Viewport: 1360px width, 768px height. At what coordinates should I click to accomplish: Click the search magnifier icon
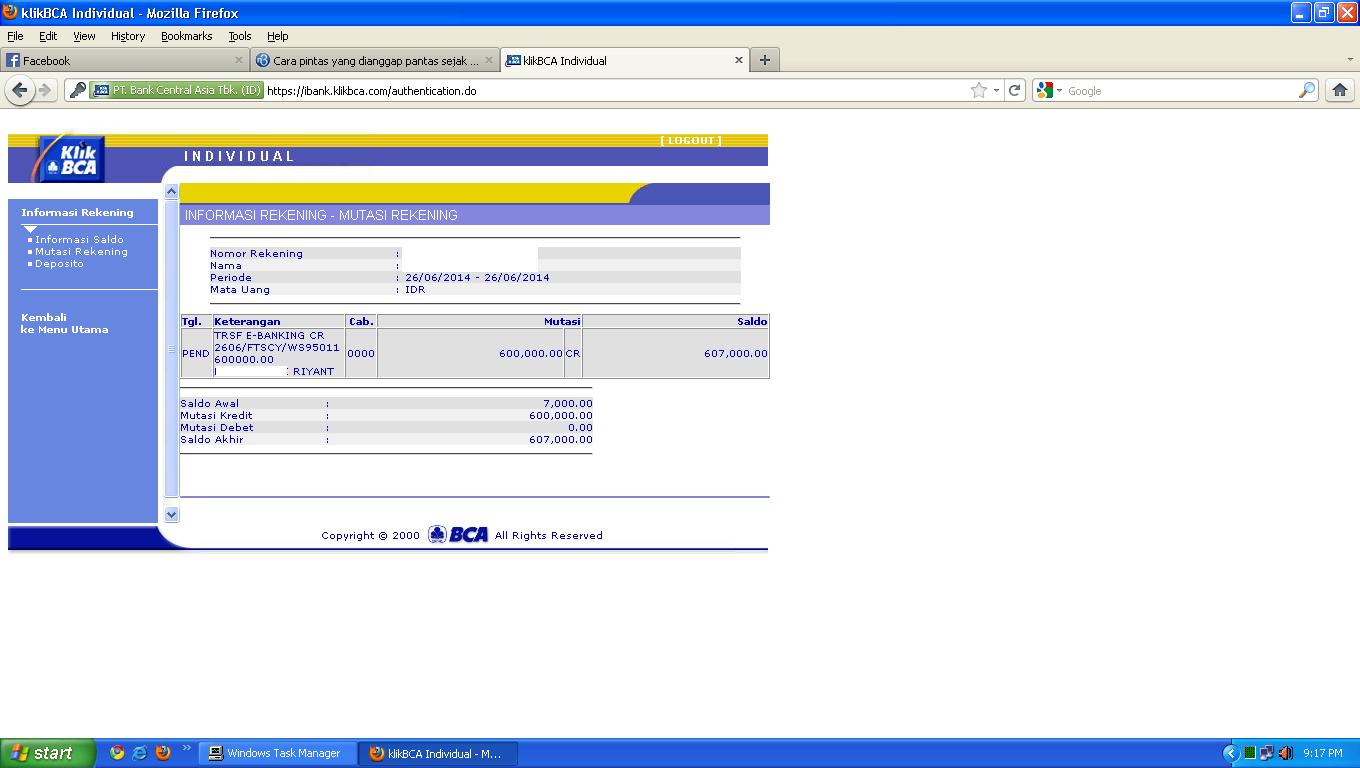tap(1307, 90)
